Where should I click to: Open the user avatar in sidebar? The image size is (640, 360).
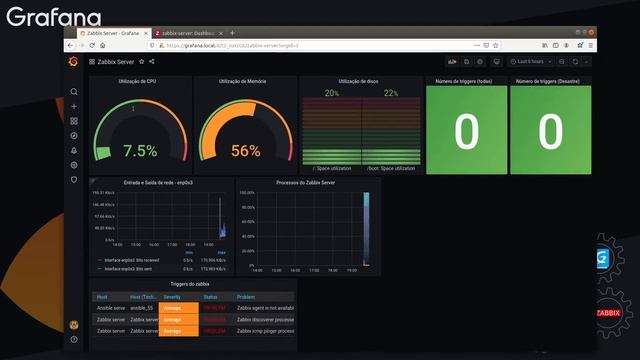pos(74,325)
